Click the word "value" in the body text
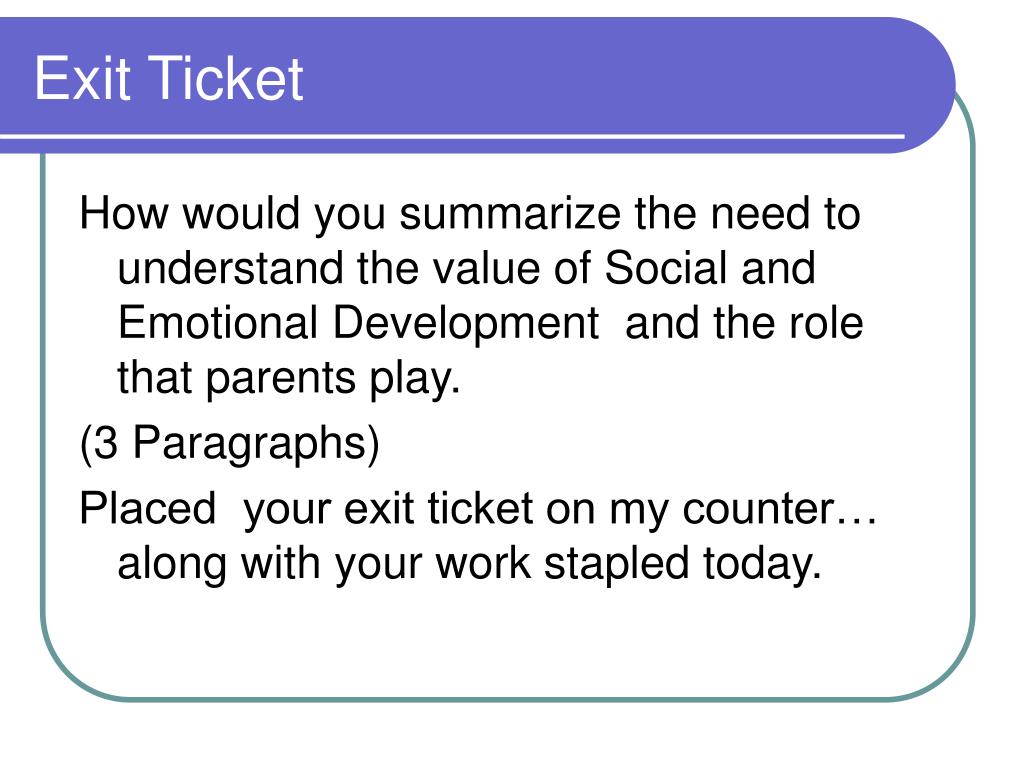 pos(486,268)
